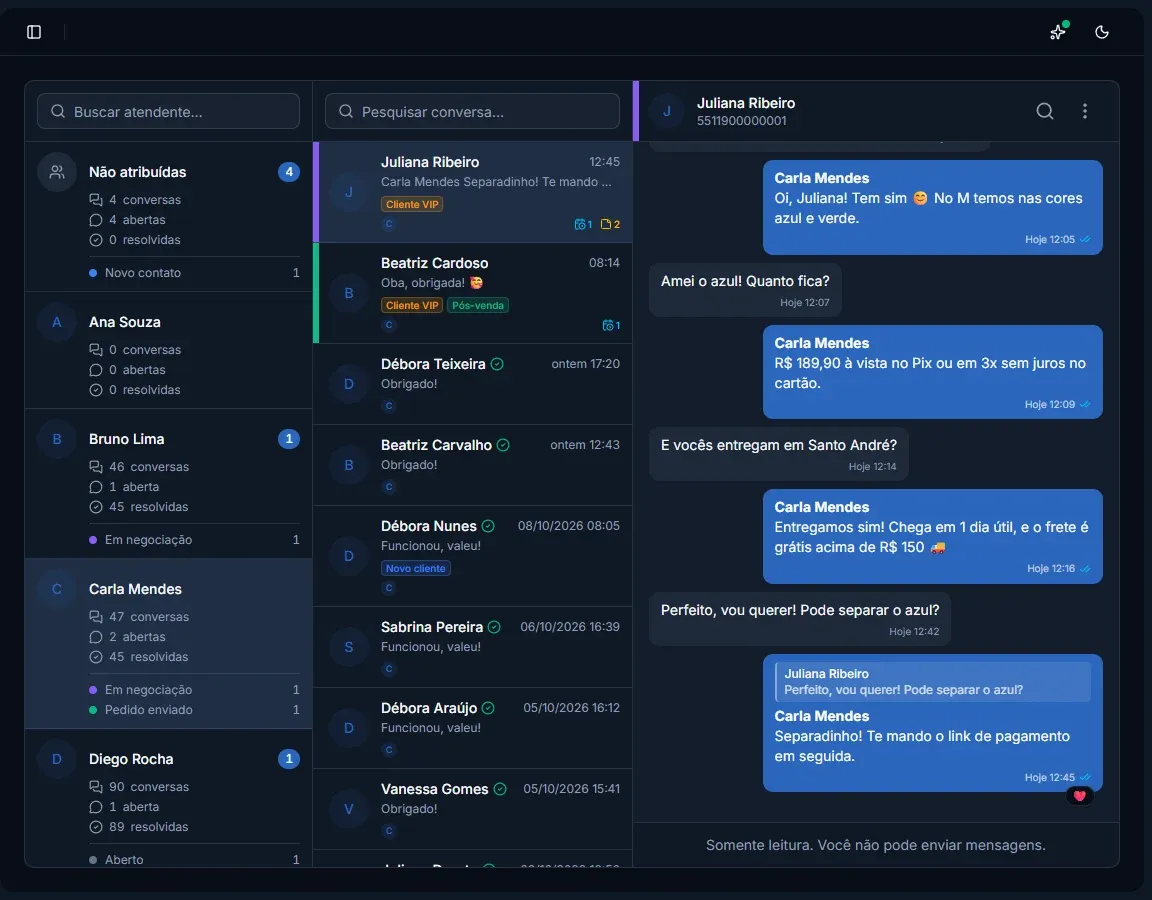Click resolved checkmark beside Vanessa Gomes
This screenshot has width=1152, height=900.
click(x=500, y=788)
